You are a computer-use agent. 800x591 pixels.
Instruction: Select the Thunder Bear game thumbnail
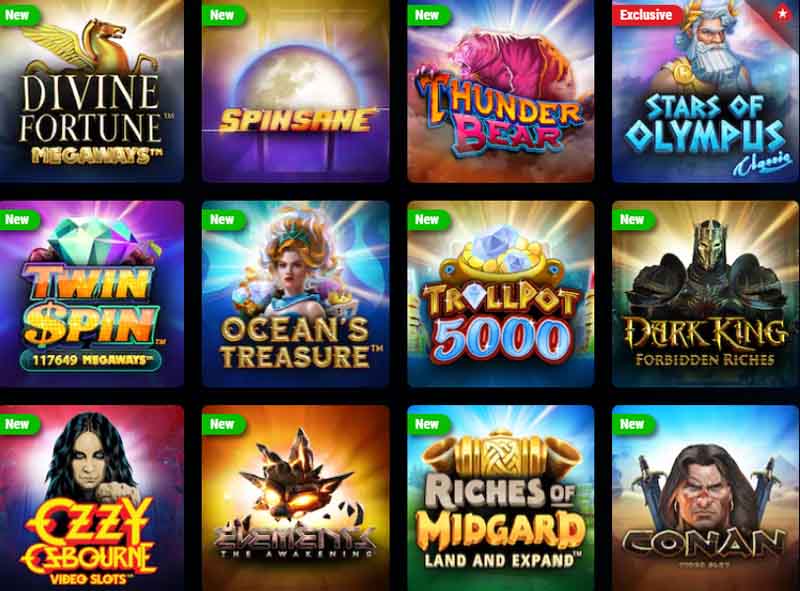click(x=501, y=91)
